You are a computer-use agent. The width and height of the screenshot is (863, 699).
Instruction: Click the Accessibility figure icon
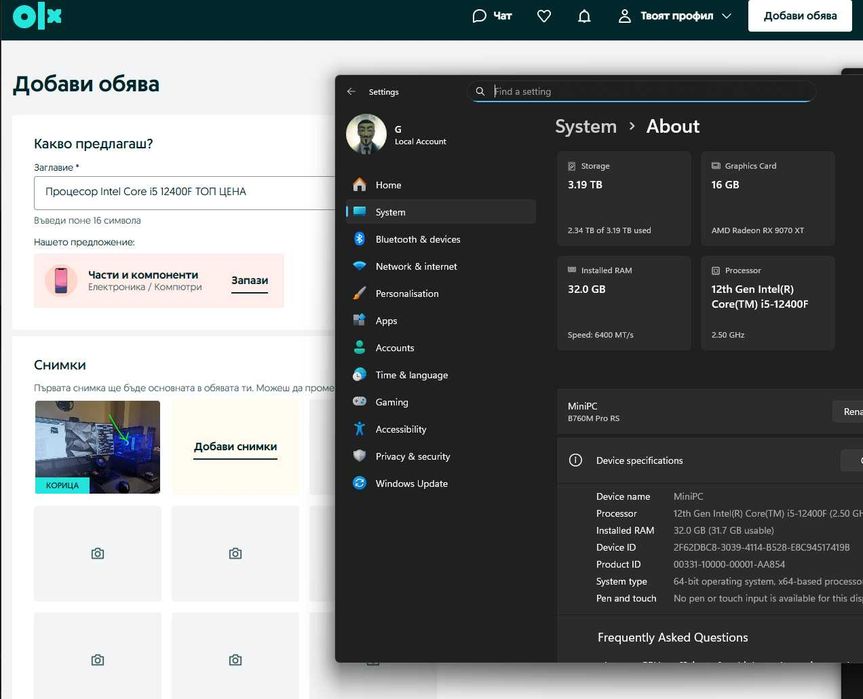pos(359,428)
